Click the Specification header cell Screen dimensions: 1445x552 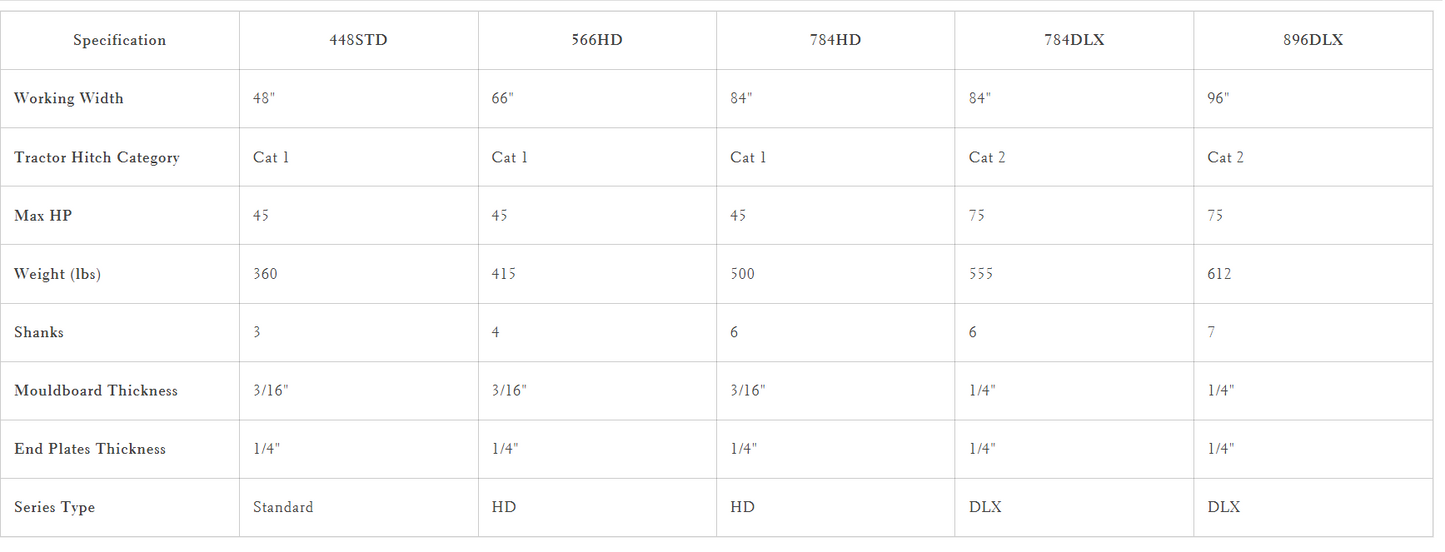click(120, 40)
